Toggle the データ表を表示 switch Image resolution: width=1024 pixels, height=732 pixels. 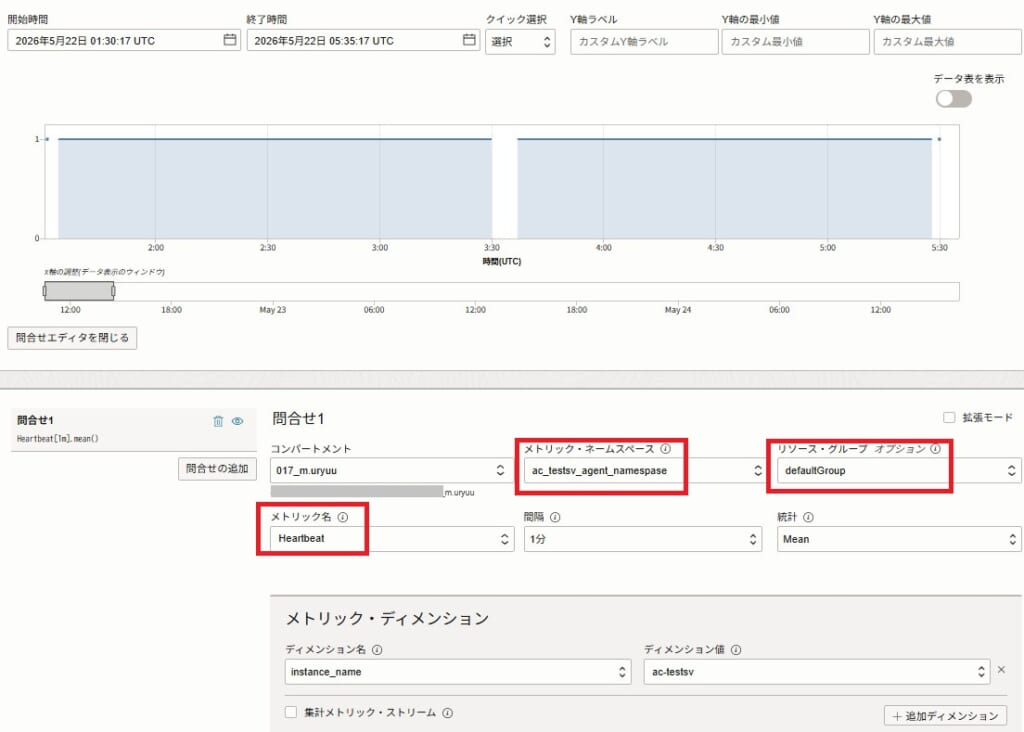pos(953,99)
